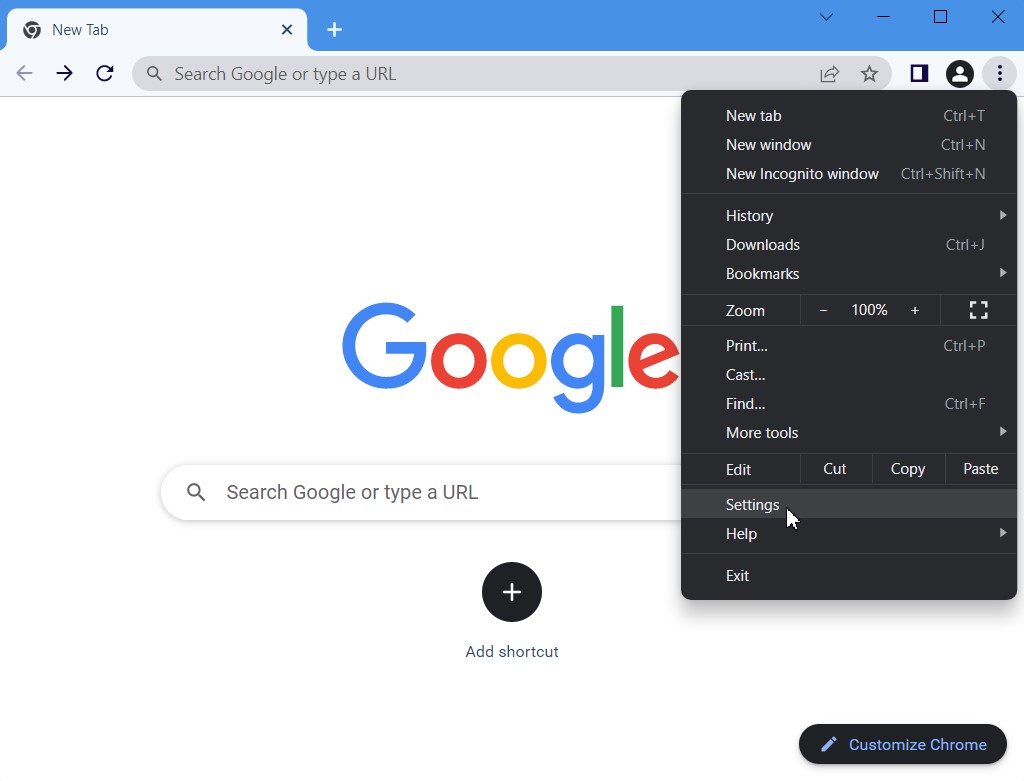Click the Customize Chrome button
The width and height of the screenshot is (1024, 781).
tap(903, 744)
